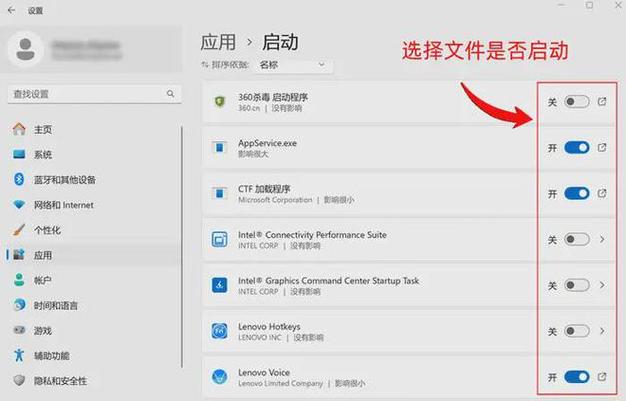Click the 查找设置 search field
The image size is (626, 401).
pyautogui.click(x=95, y=94)
